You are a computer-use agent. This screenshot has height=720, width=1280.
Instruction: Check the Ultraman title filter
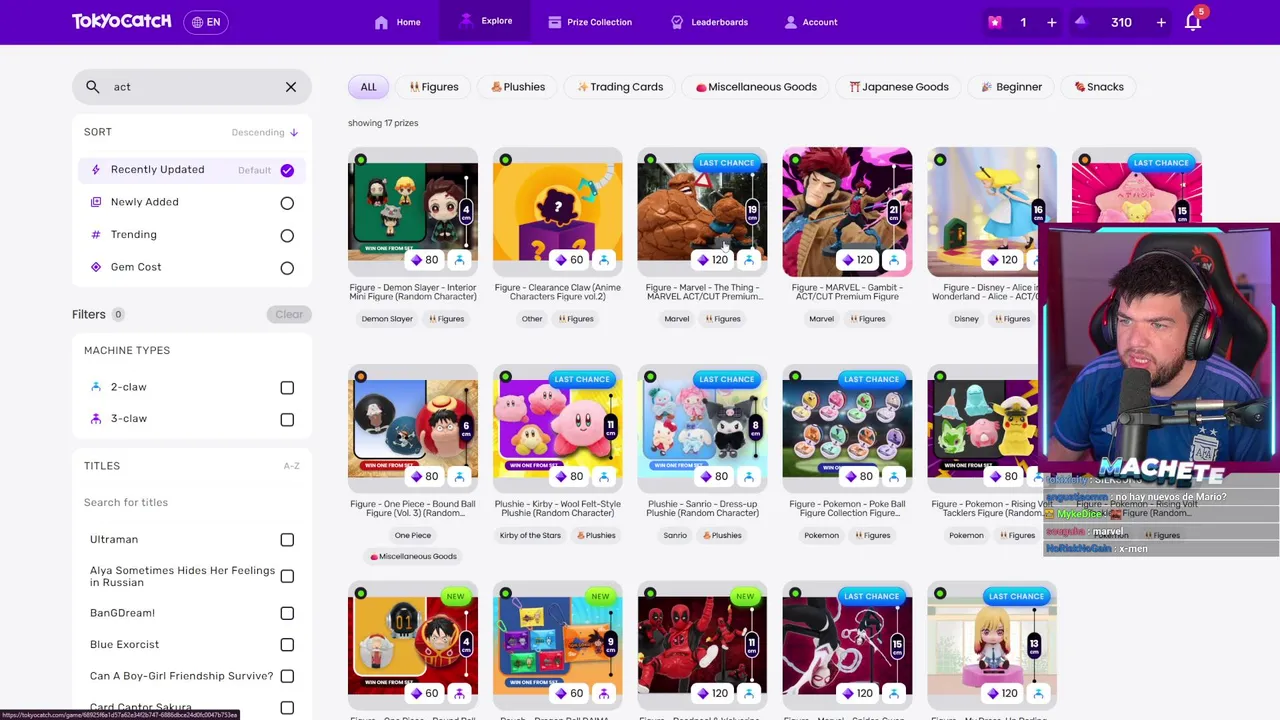[x=287, y=540]
